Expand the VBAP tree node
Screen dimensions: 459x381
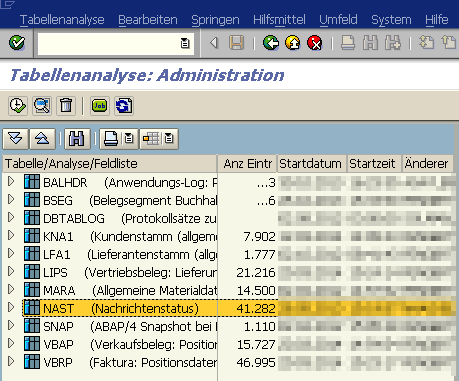tap(11, 344)
